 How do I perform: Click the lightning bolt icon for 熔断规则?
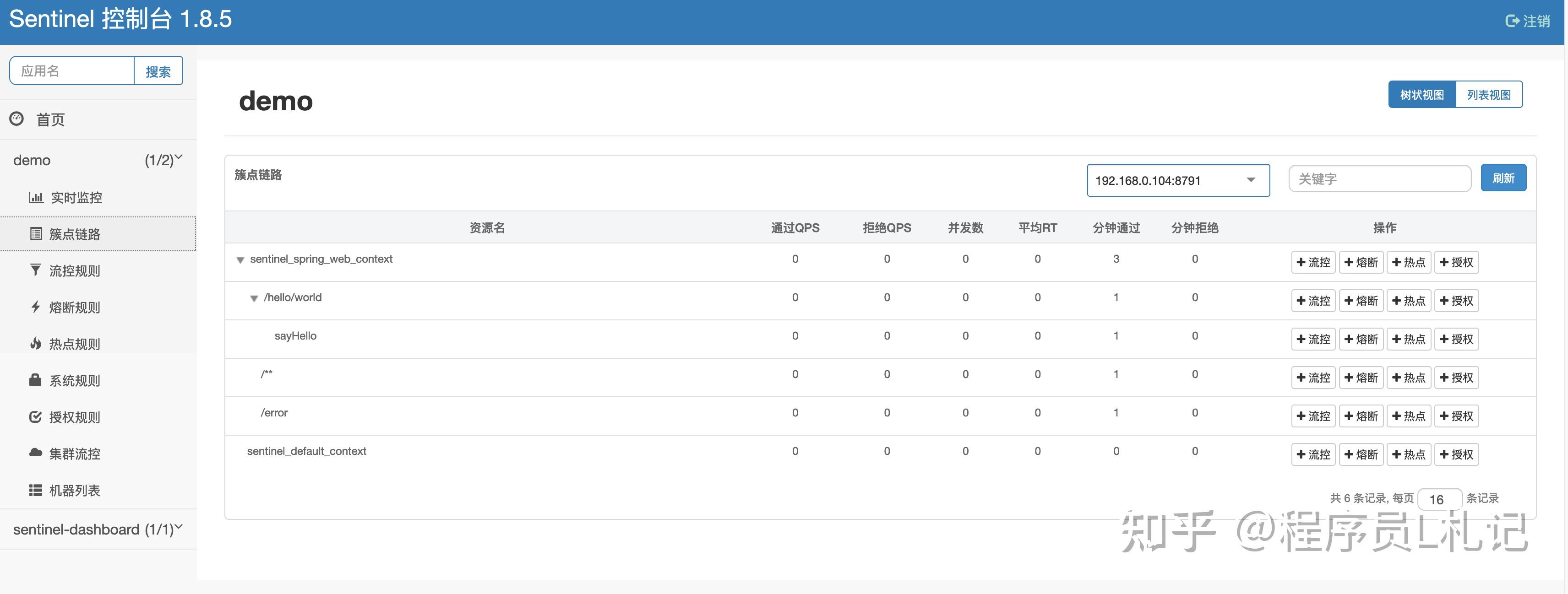coord(36,307)
